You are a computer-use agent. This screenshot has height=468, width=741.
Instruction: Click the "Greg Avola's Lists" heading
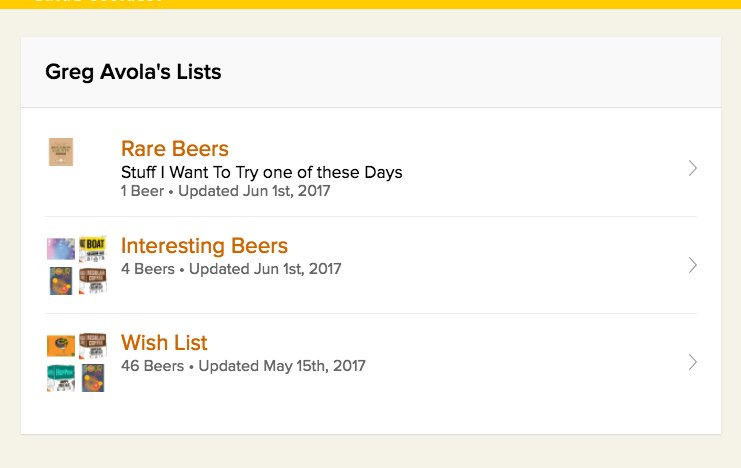coord(133,72)
